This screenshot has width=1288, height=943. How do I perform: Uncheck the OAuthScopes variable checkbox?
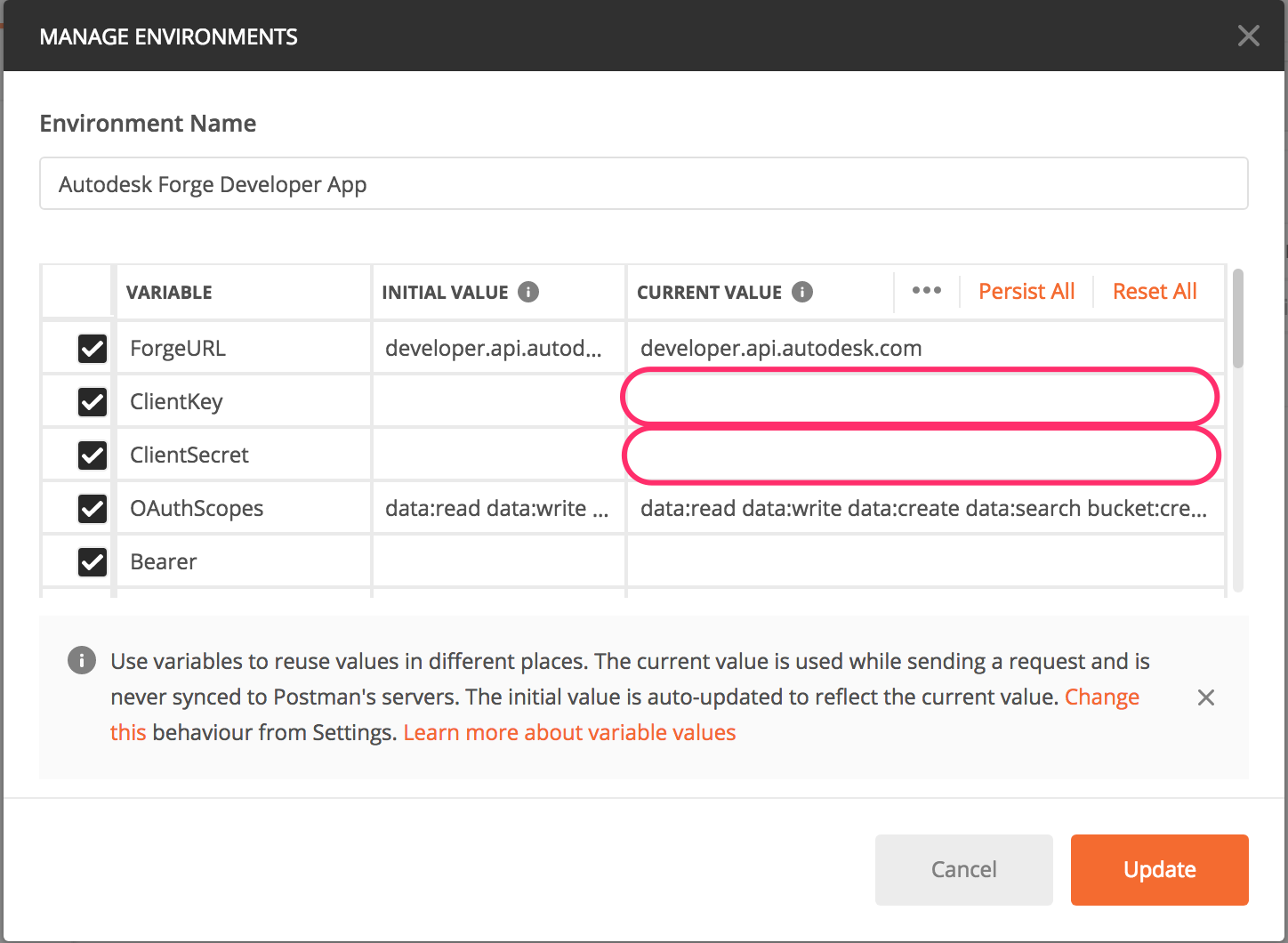(93, 509)
